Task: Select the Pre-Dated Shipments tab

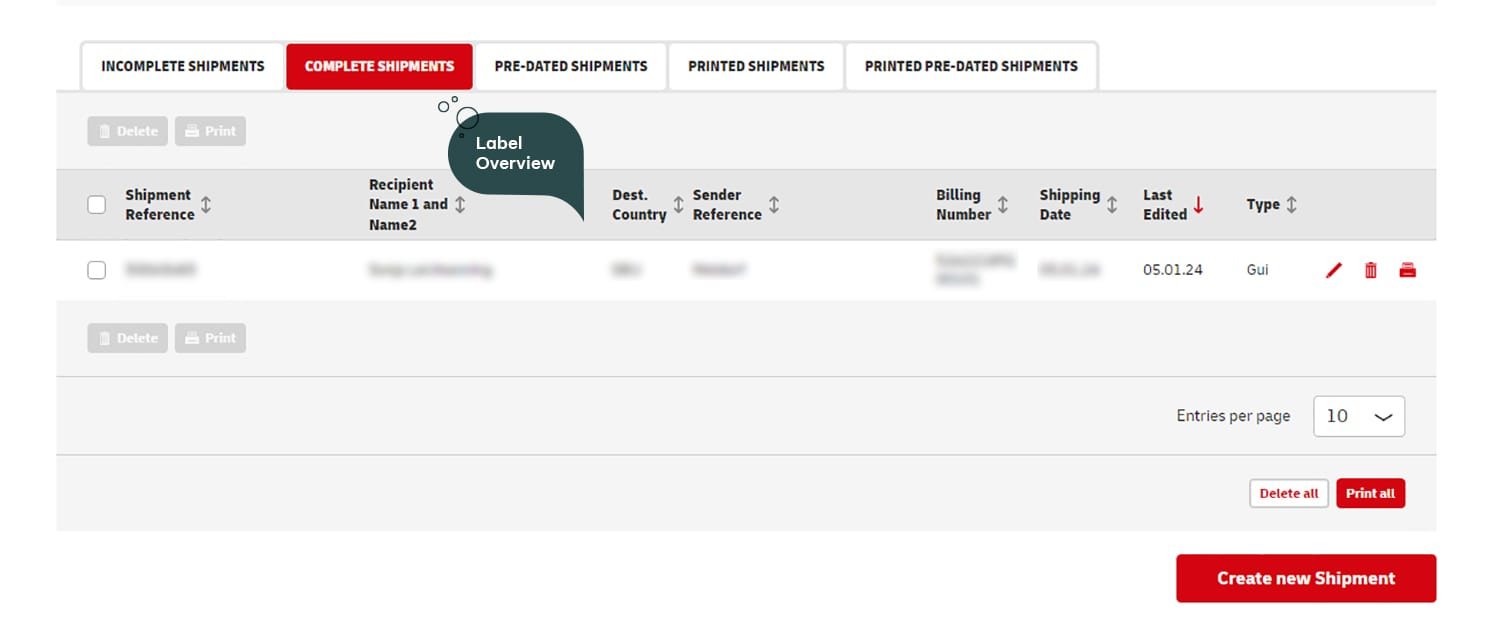Action: click(x=570, y=67)
